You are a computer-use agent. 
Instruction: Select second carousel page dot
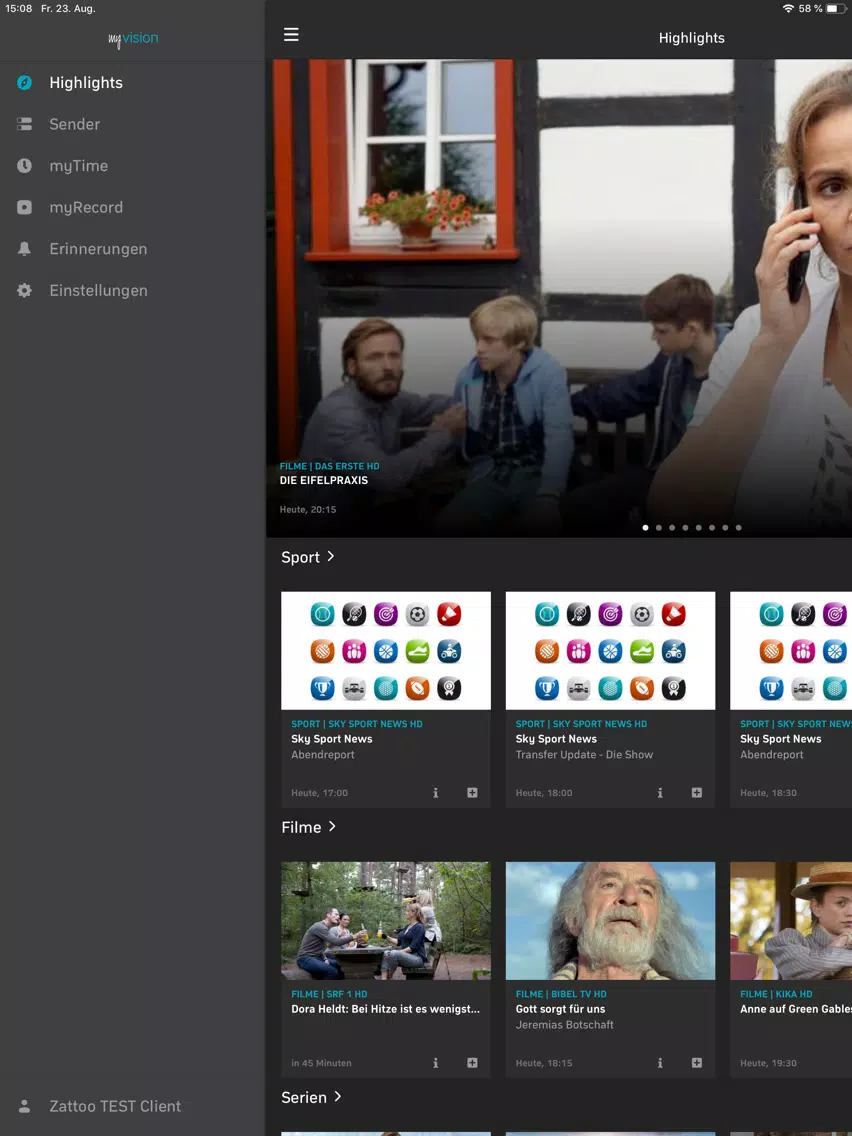pyautogui.click(x=659, y=527)
